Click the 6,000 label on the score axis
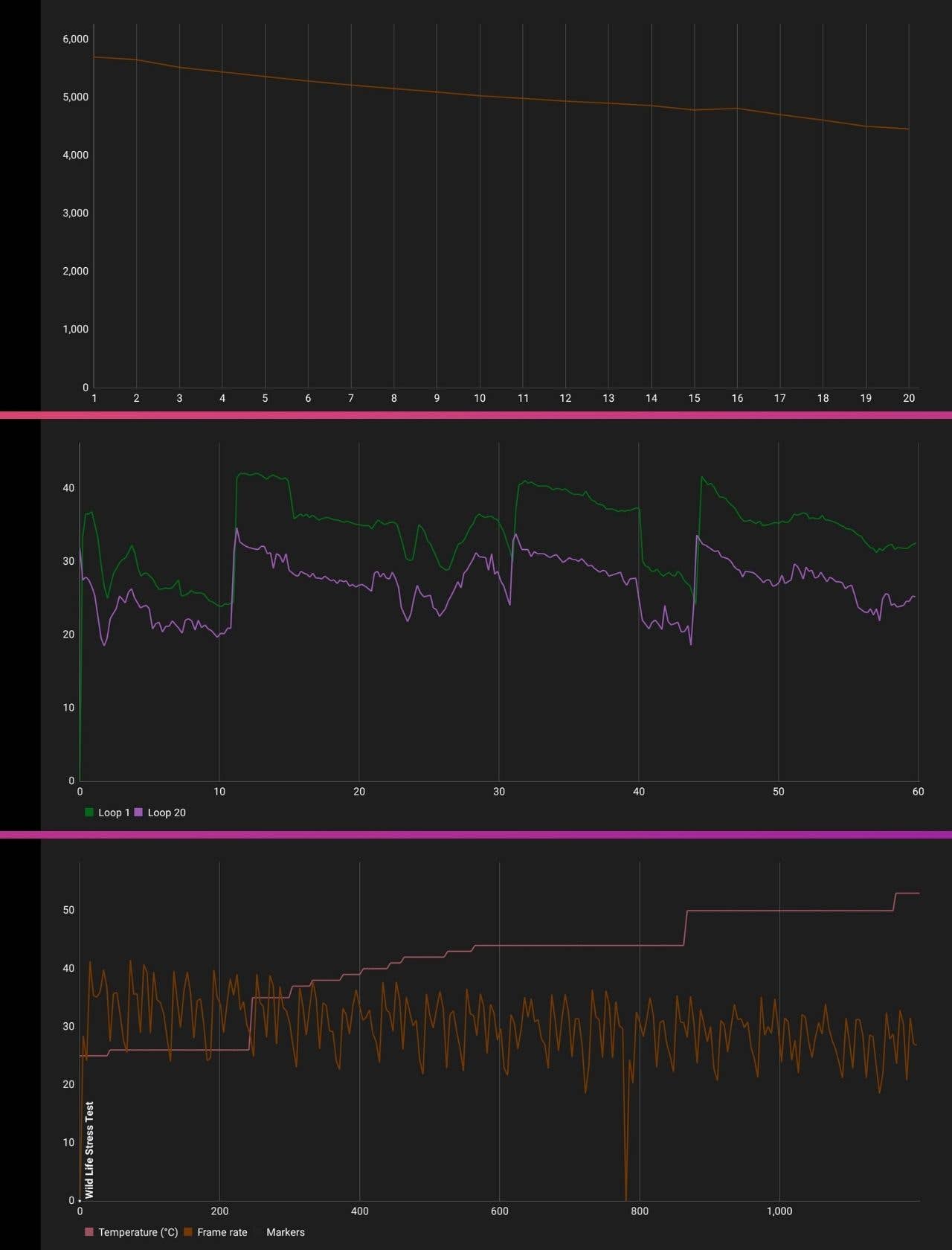 [75, 39]
